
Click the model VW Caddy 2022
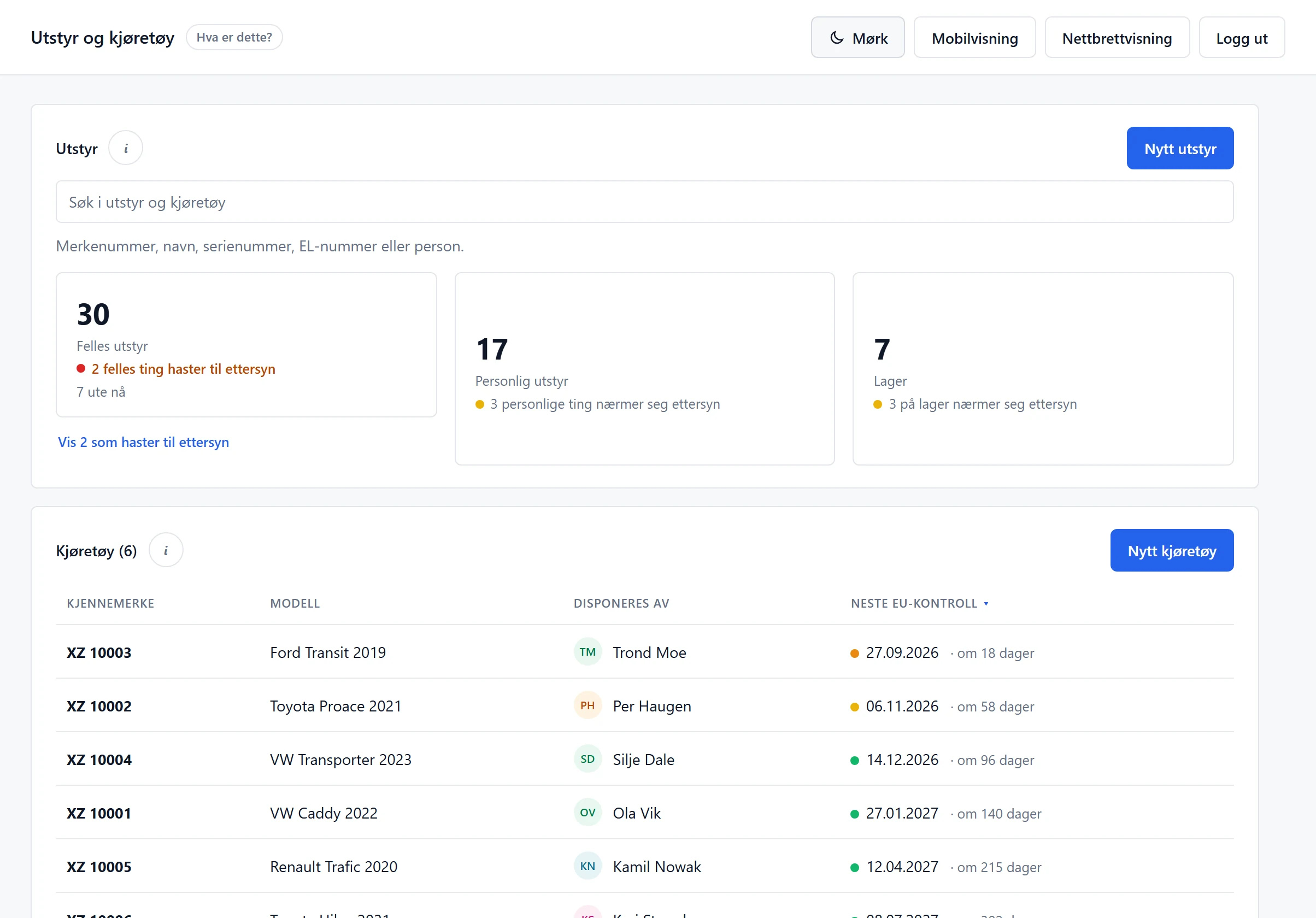(324, 813)
